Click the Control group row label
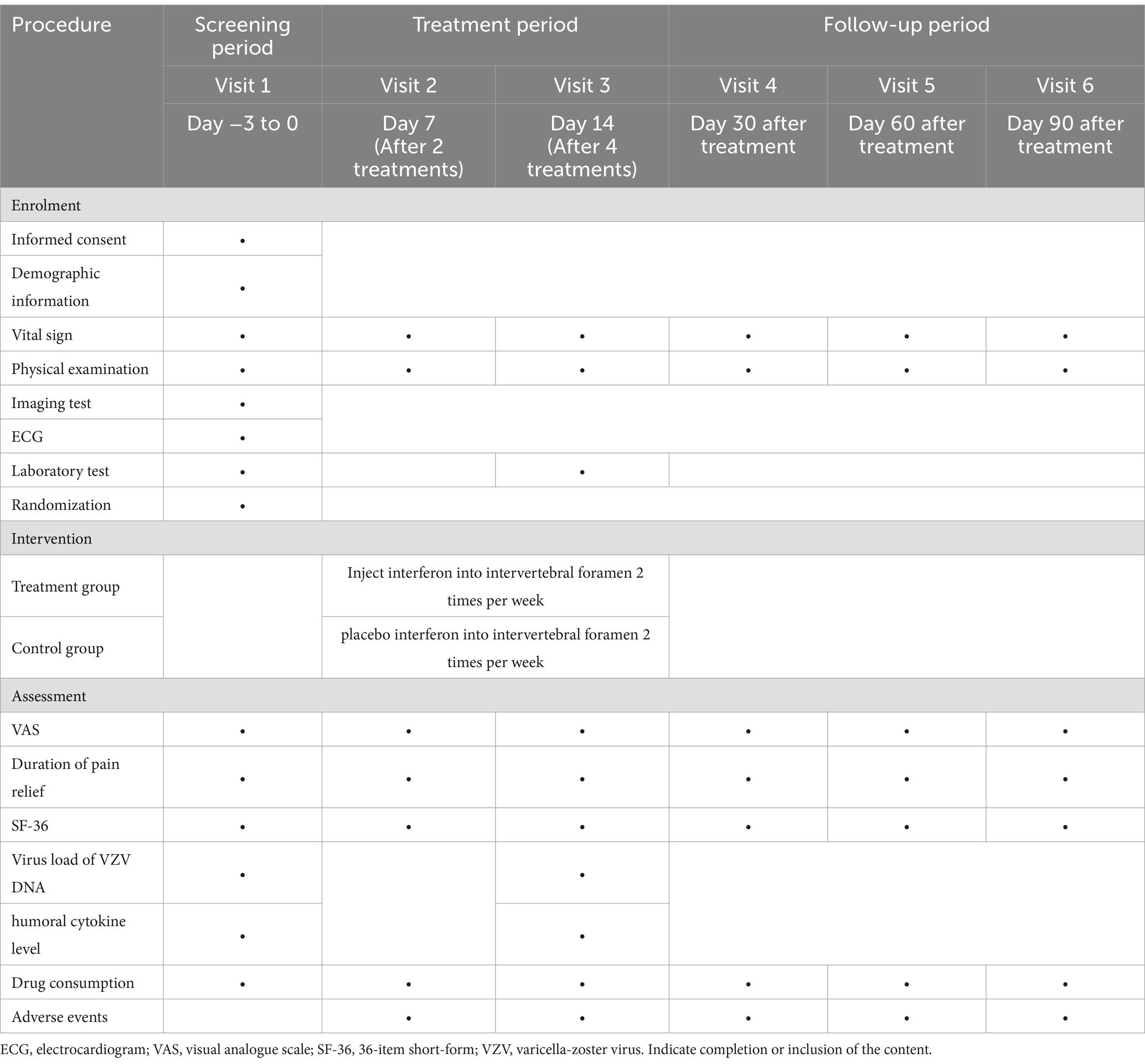The height and width of the screenshot is (1064, 1145). click(58, 648)
